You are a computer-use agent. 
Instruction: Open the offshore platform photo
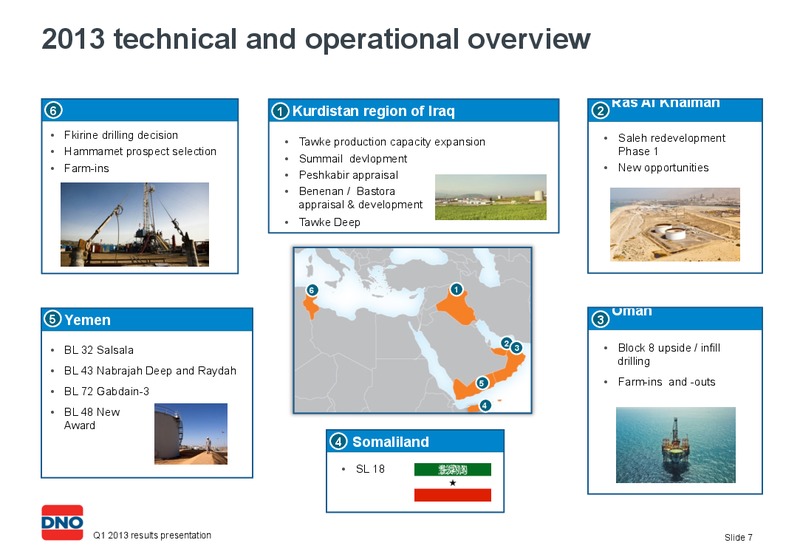(676, 445)
